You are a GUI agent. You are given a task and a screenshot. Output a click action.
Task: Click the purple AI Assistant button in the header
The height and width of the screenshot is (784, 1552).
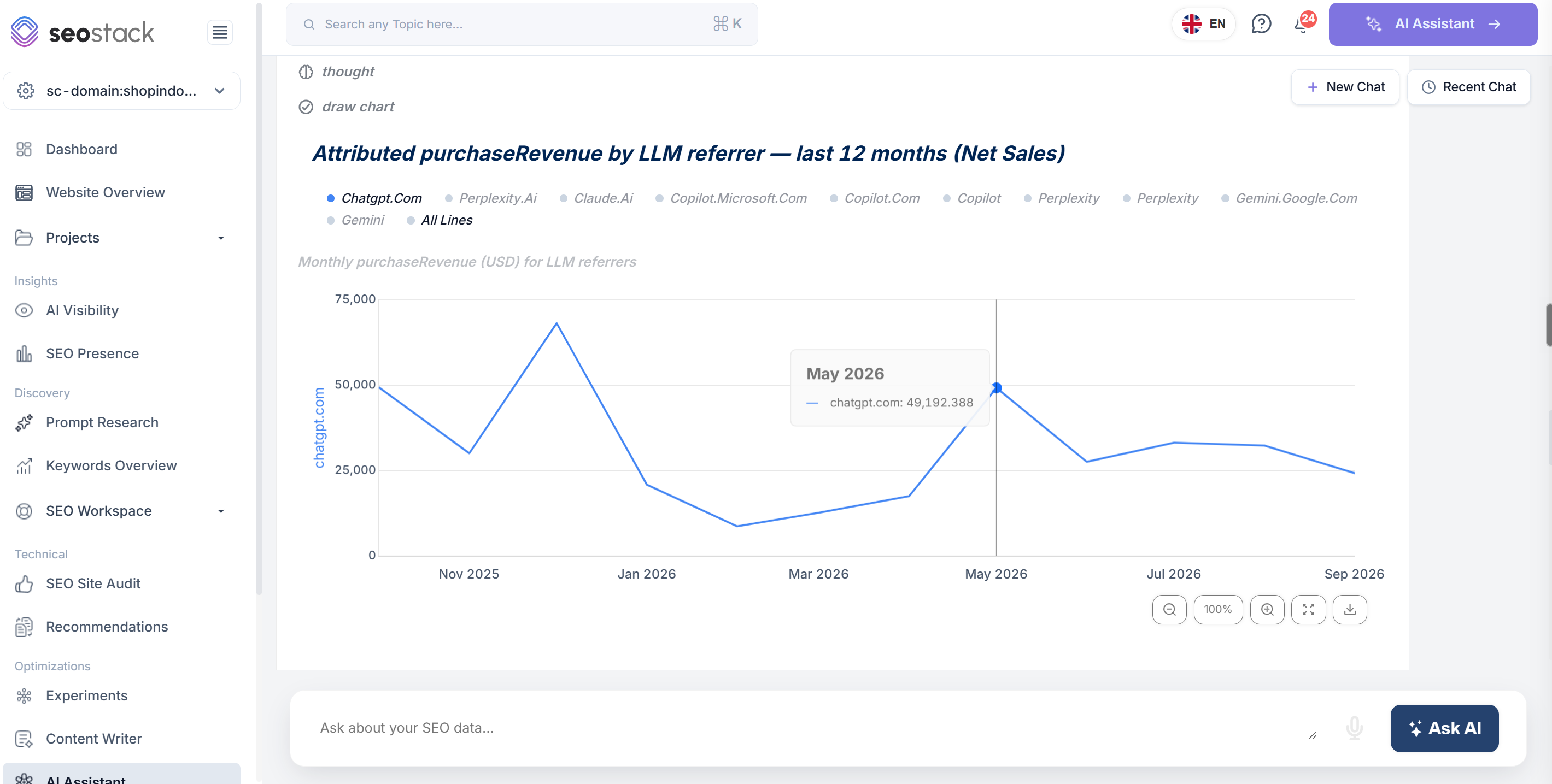(1433, 24)
